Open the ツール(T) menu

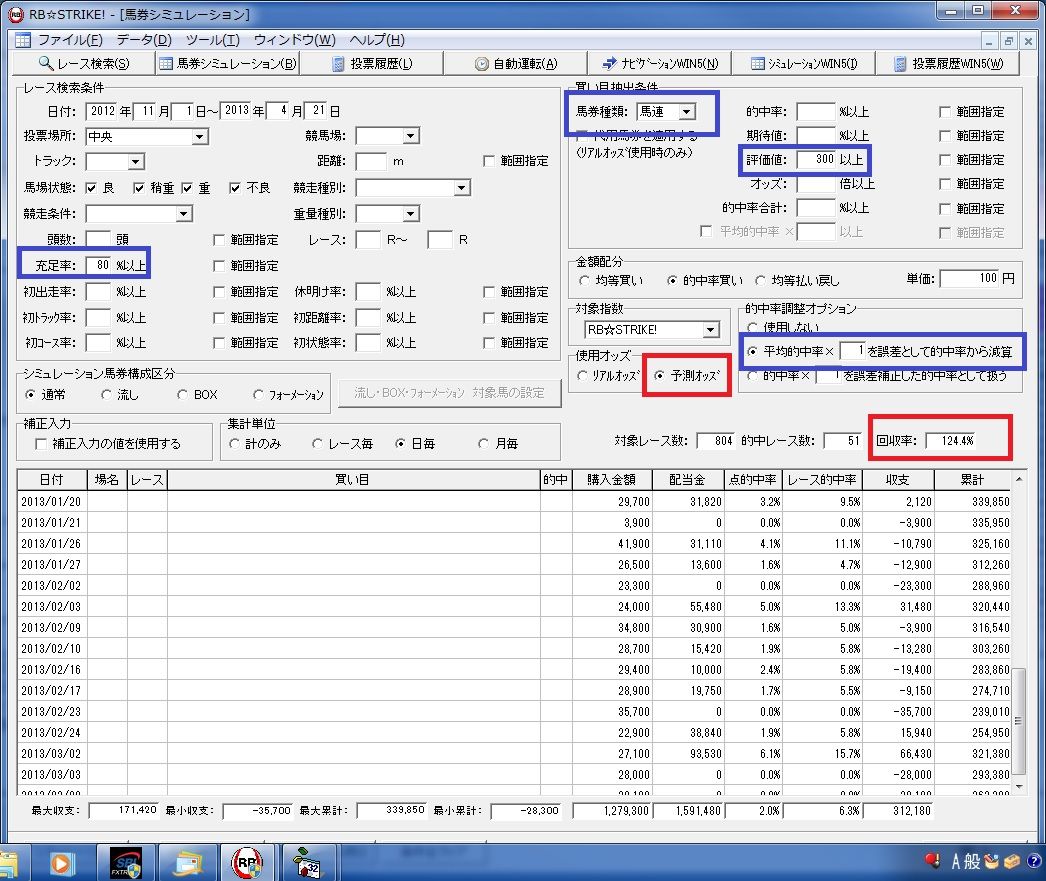tap(213, 40)
